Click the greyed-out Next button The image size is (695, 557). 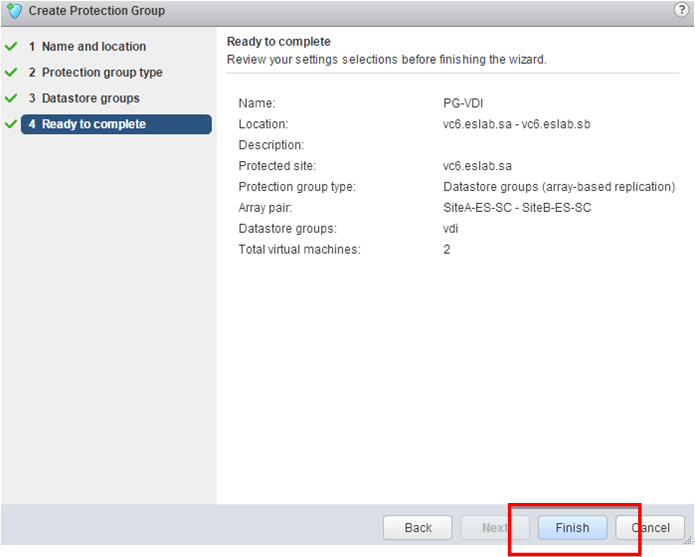[494, 528]
